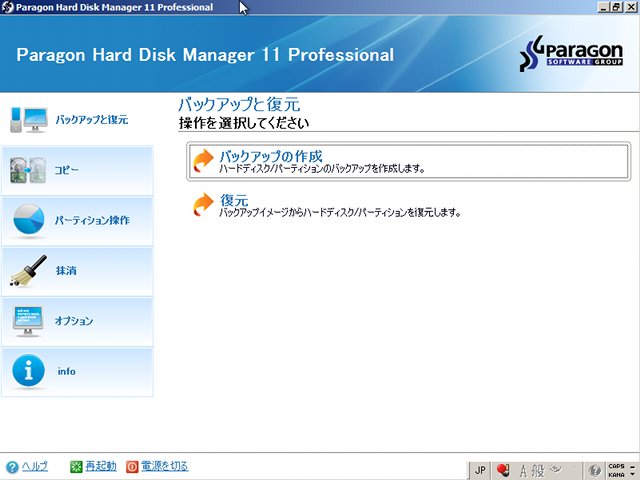Click the restore description バックアップイメージから… text
This screenshot has height=480, width=640.
click(x=340, y=213)
